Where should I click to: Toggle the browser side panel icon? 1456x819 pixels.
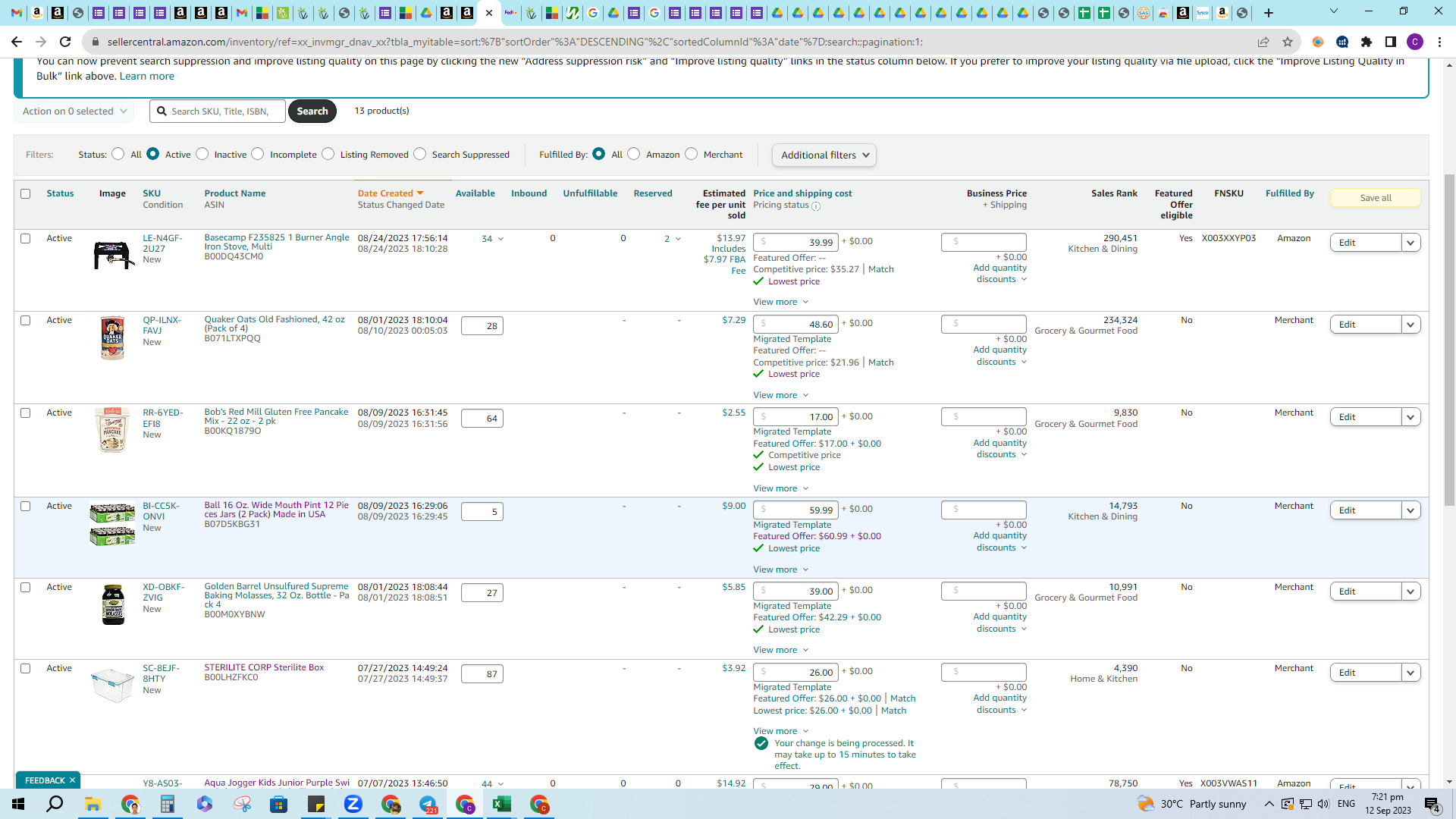(1391, 42)
